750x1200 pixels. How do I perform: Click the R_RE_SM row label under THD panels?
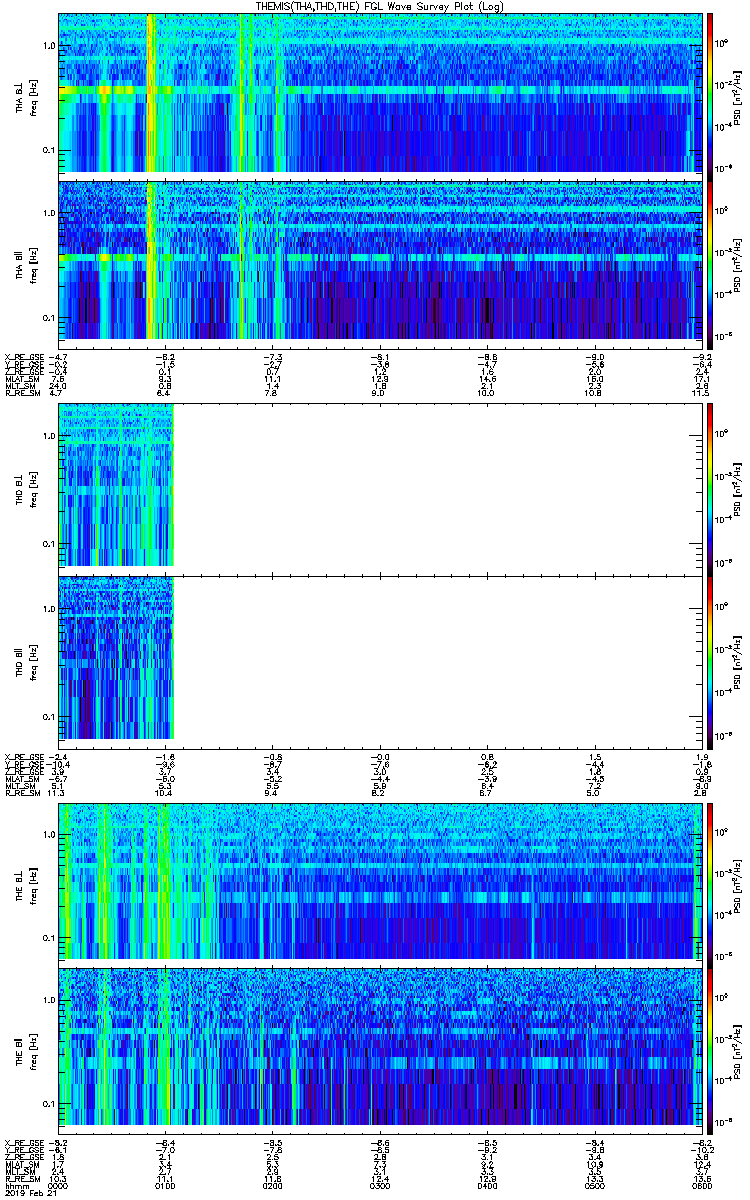point(22,793)
